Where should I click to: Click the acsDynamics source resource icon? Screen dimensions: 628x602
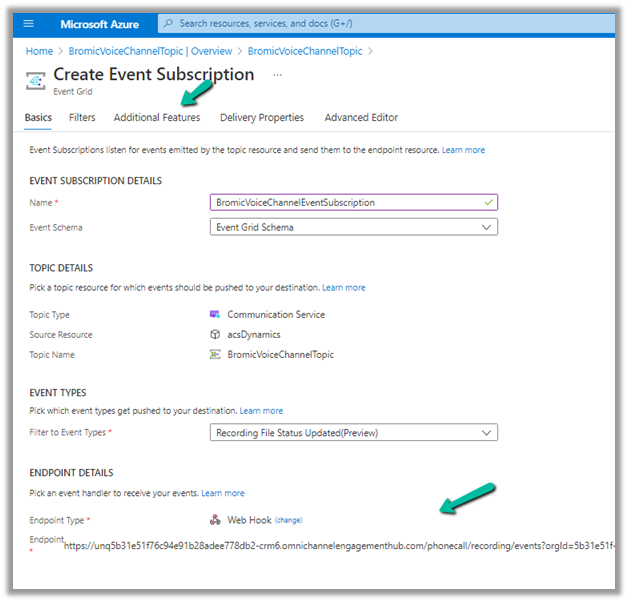[x=215, y=334]
